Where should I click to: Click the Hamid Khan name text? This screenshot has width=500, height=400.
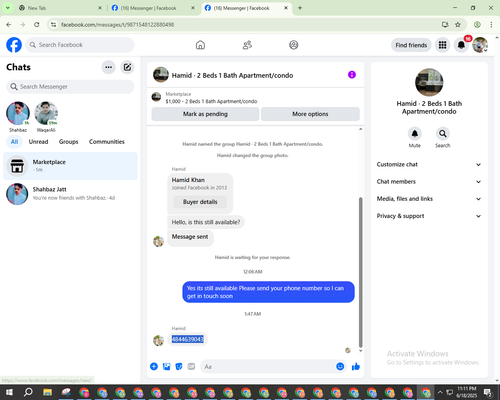click(188, 180)
